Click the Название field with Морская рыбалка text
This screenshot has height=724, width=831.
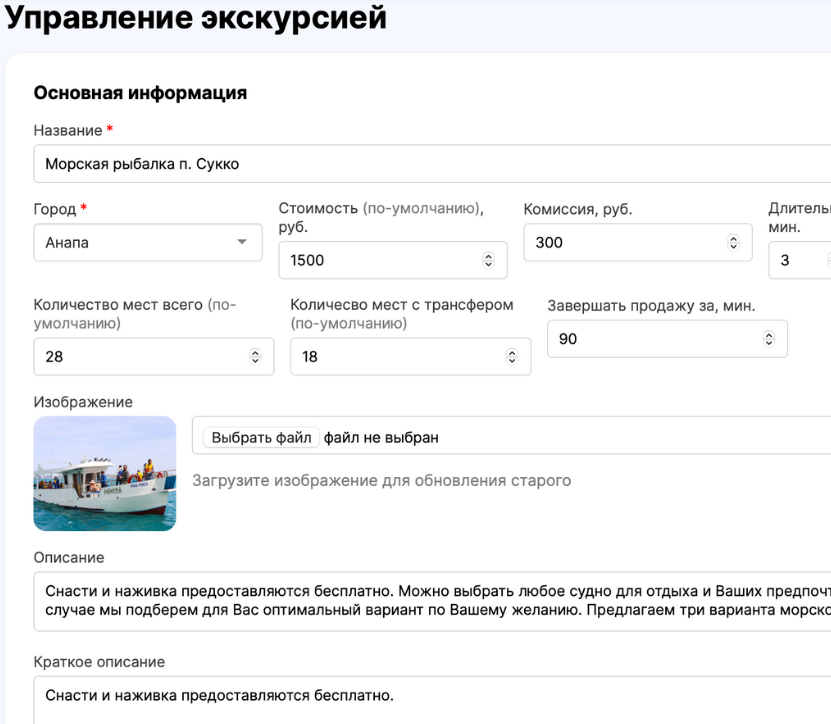click(430, 164)
